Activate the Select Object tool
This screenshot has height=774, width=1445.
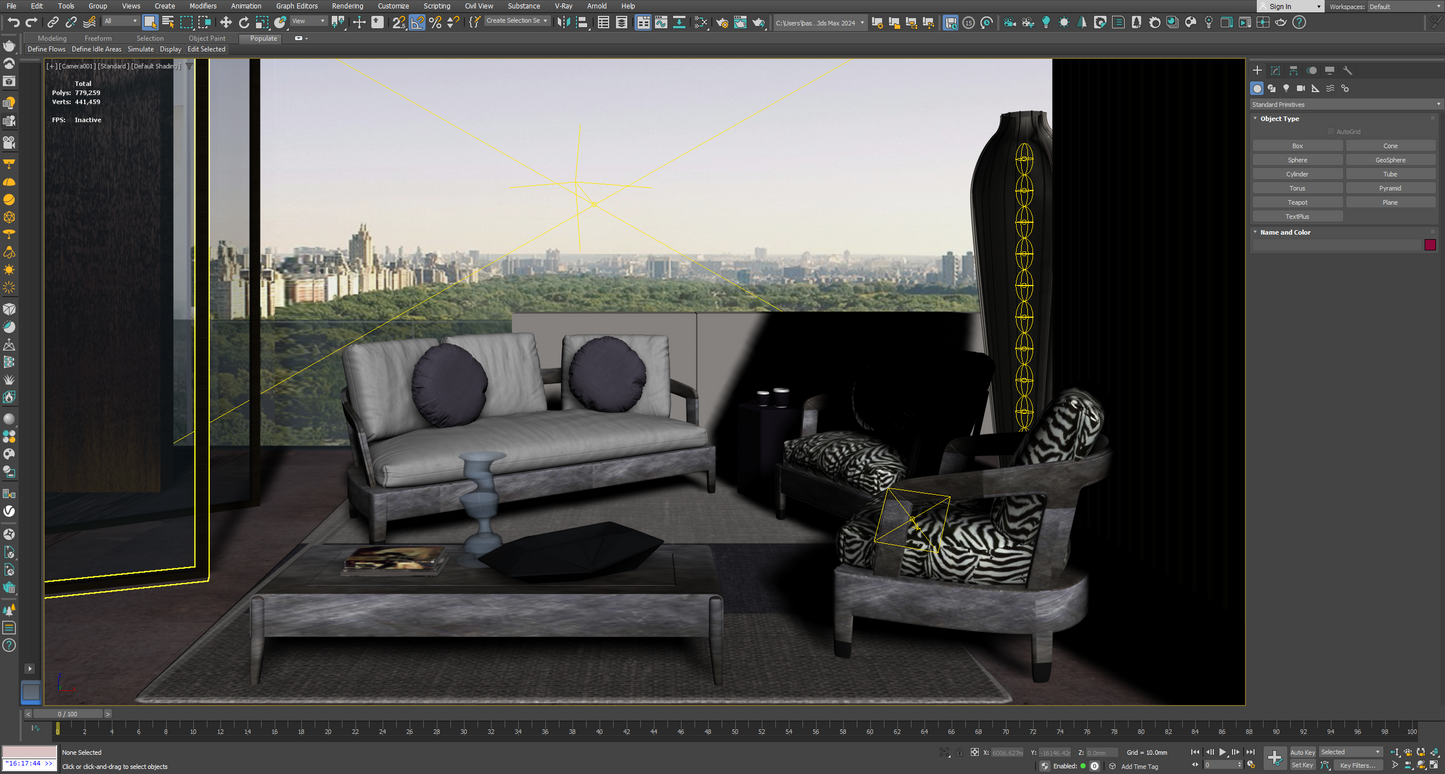150,22
